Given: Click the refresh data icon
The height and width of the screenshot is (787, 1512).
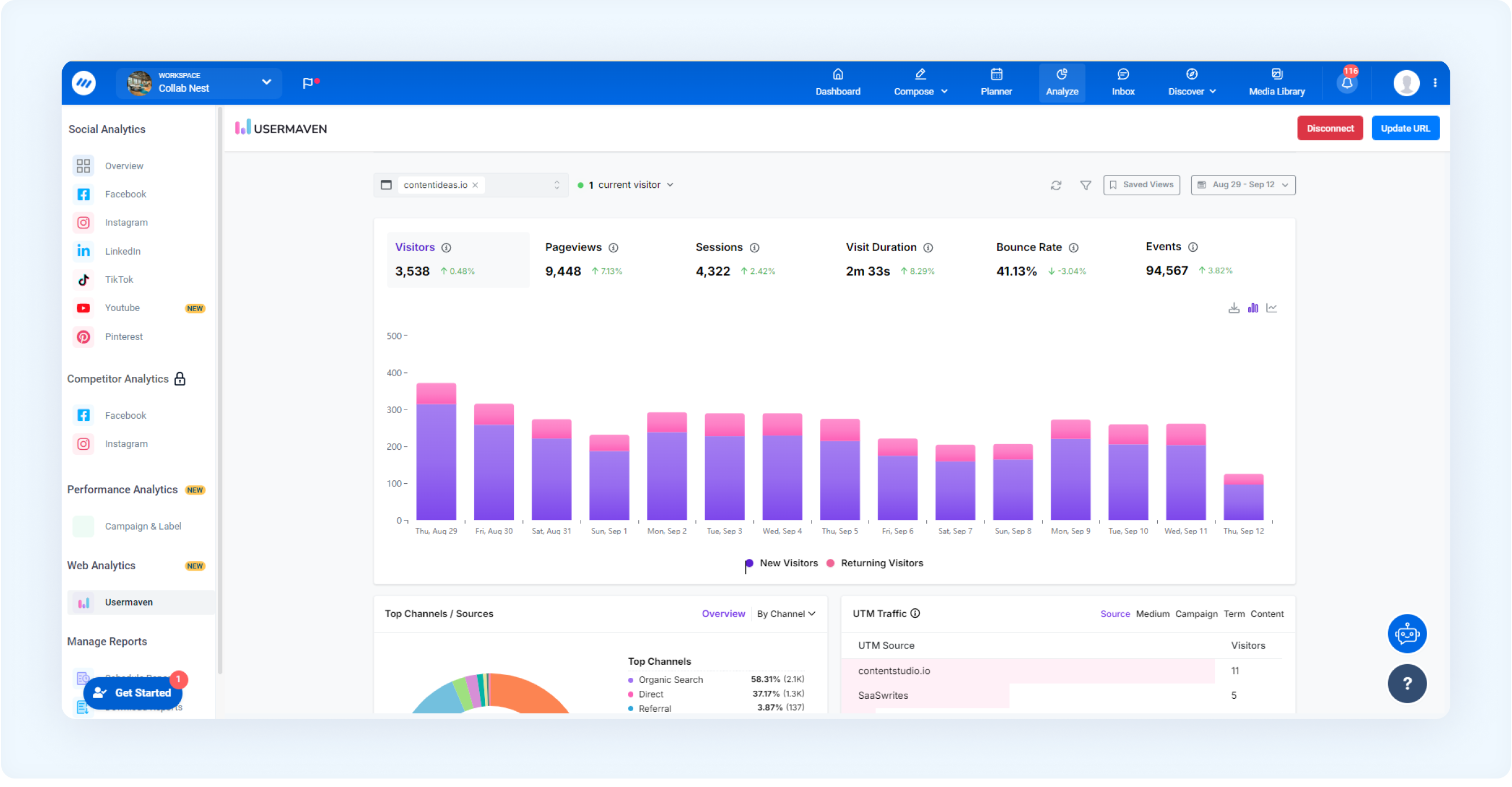Looking at the screenshot, I should pyautogui.click(x=1056, y=186).
